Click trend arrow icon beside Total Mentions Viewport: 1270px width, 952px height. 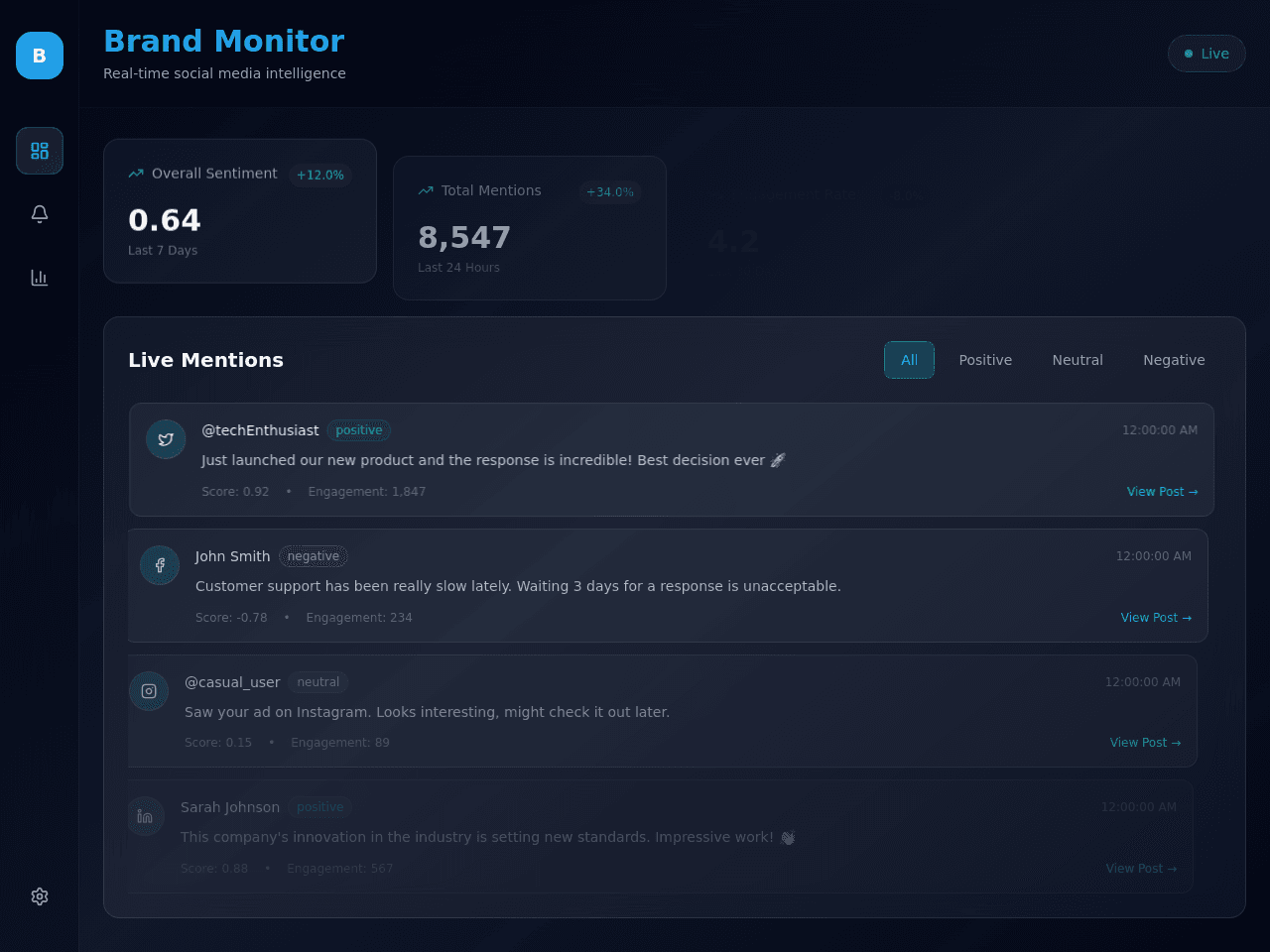coord(426,191)
